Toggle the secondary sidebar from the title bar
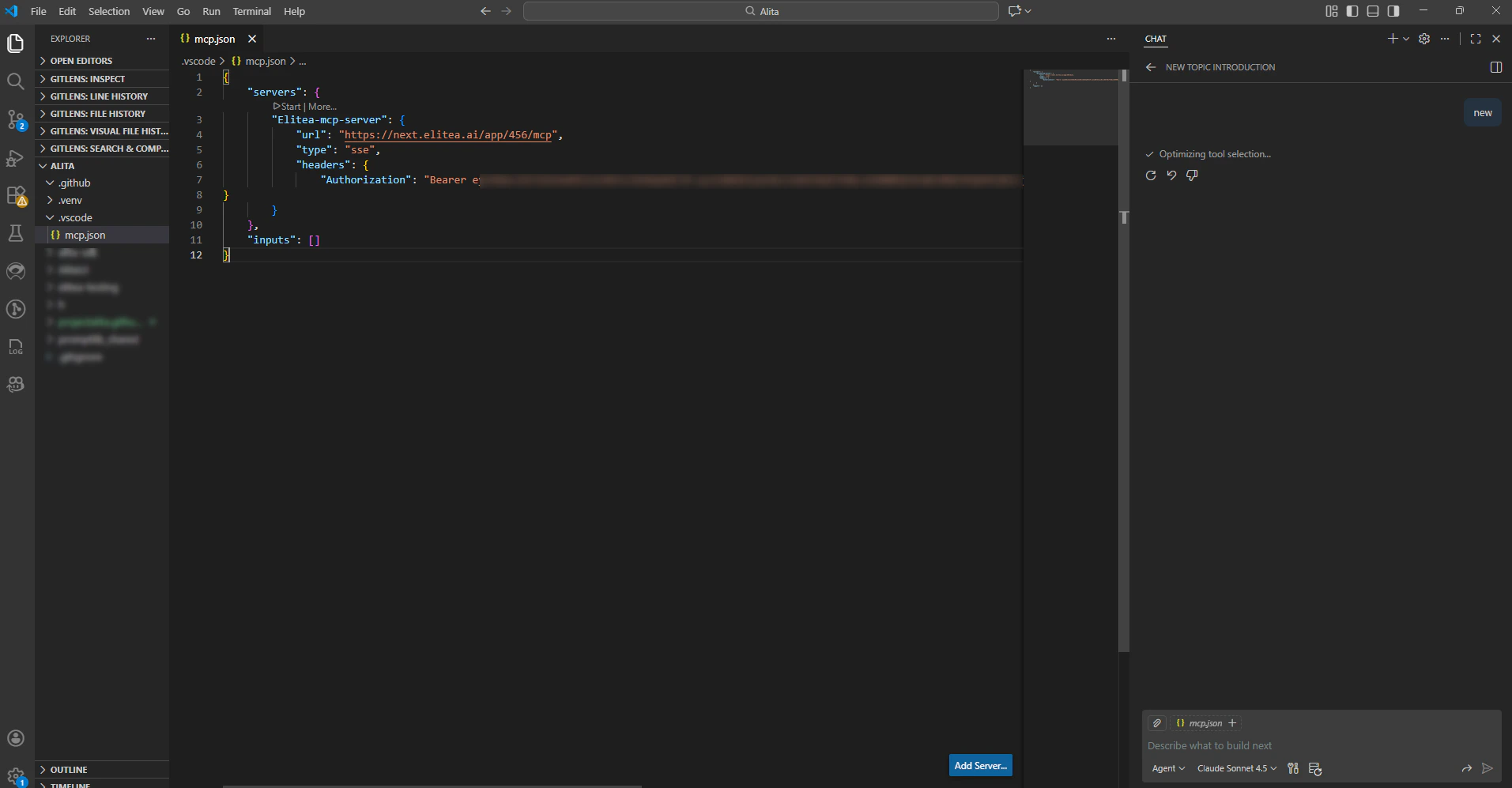 point(1393,11)
